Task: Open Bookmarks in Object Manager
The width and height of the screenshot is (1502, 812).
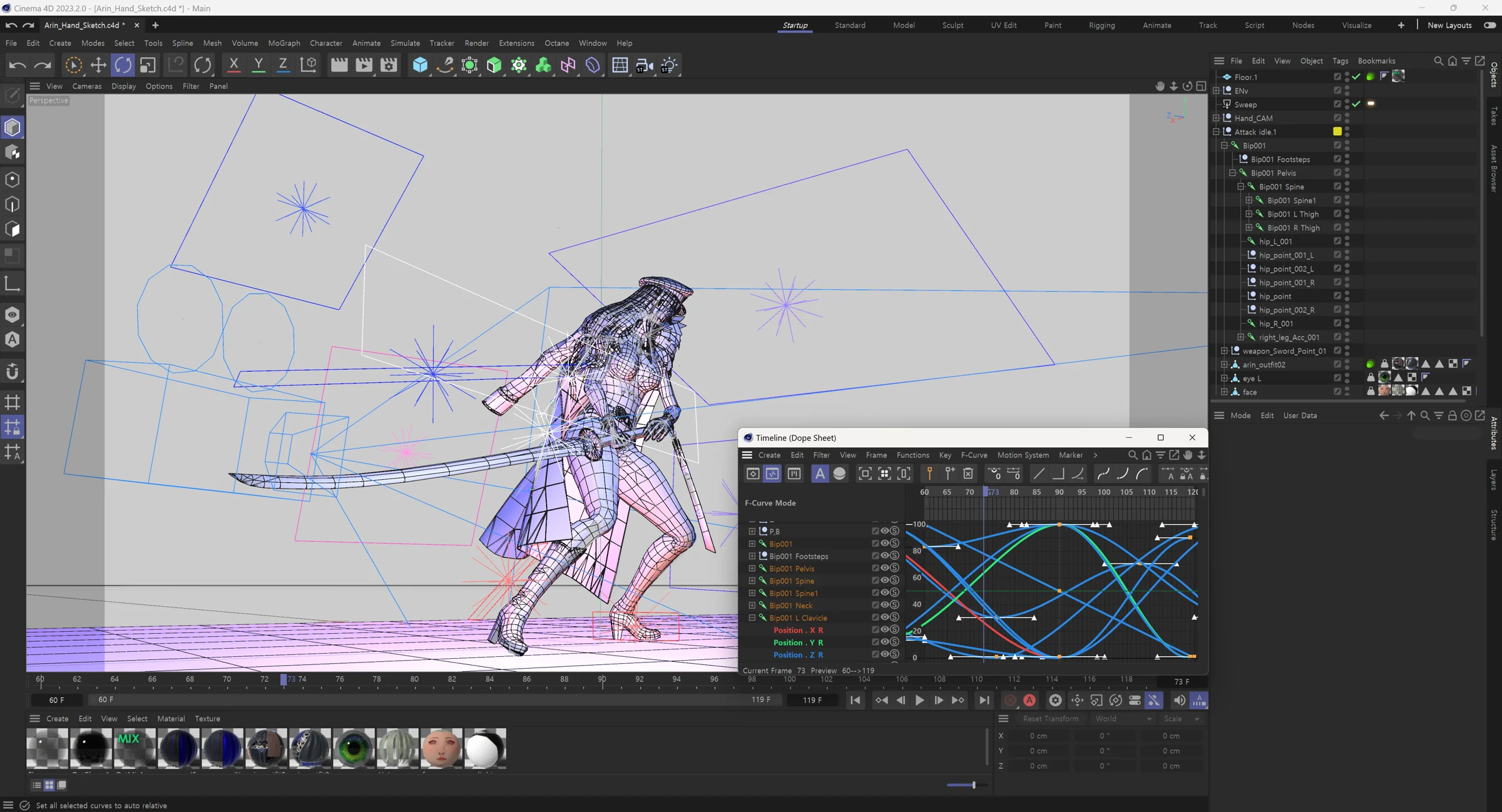Action: pos(1376,61)
